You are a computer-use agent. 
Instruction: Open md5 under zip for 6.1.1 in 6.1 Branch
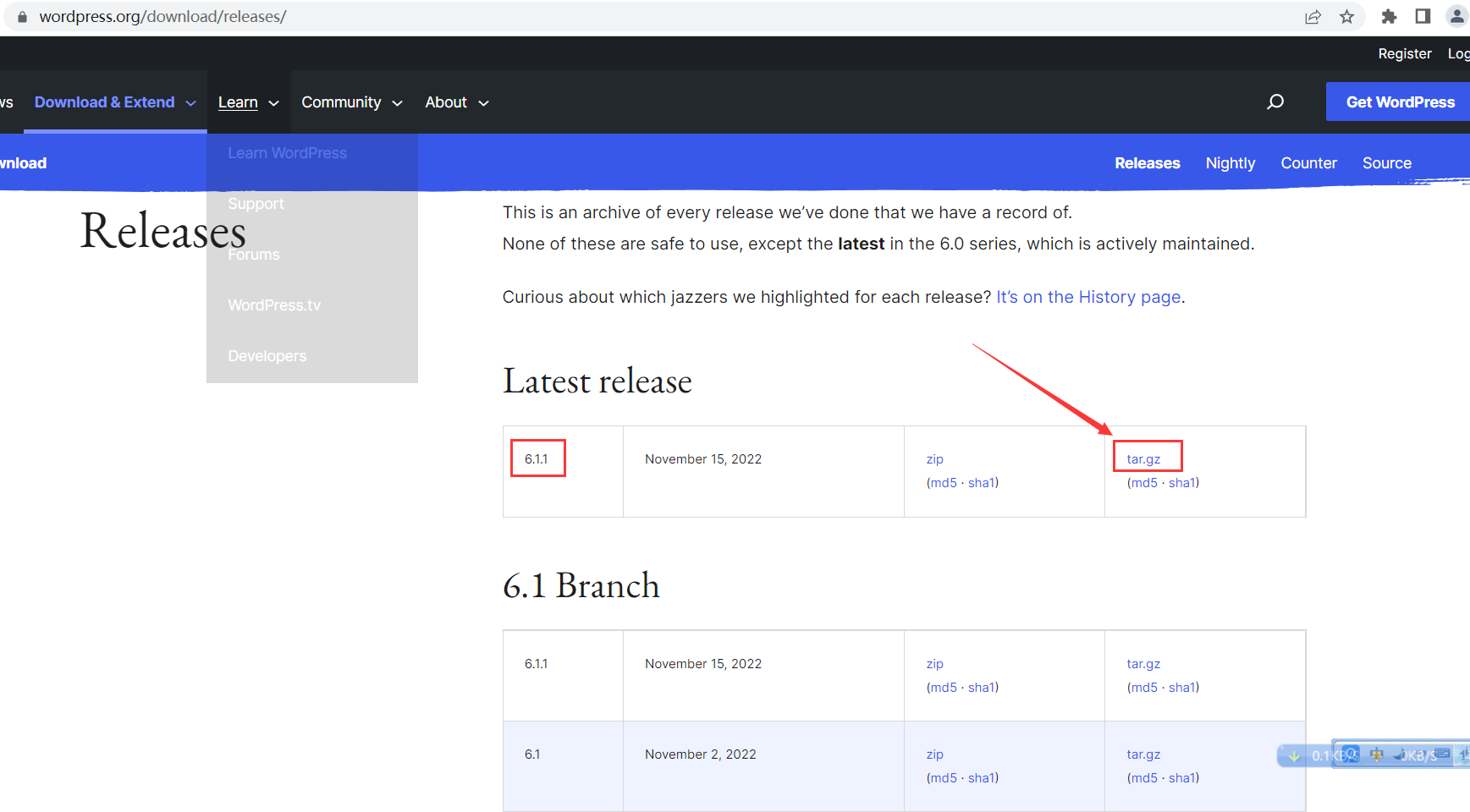point(944,688)
